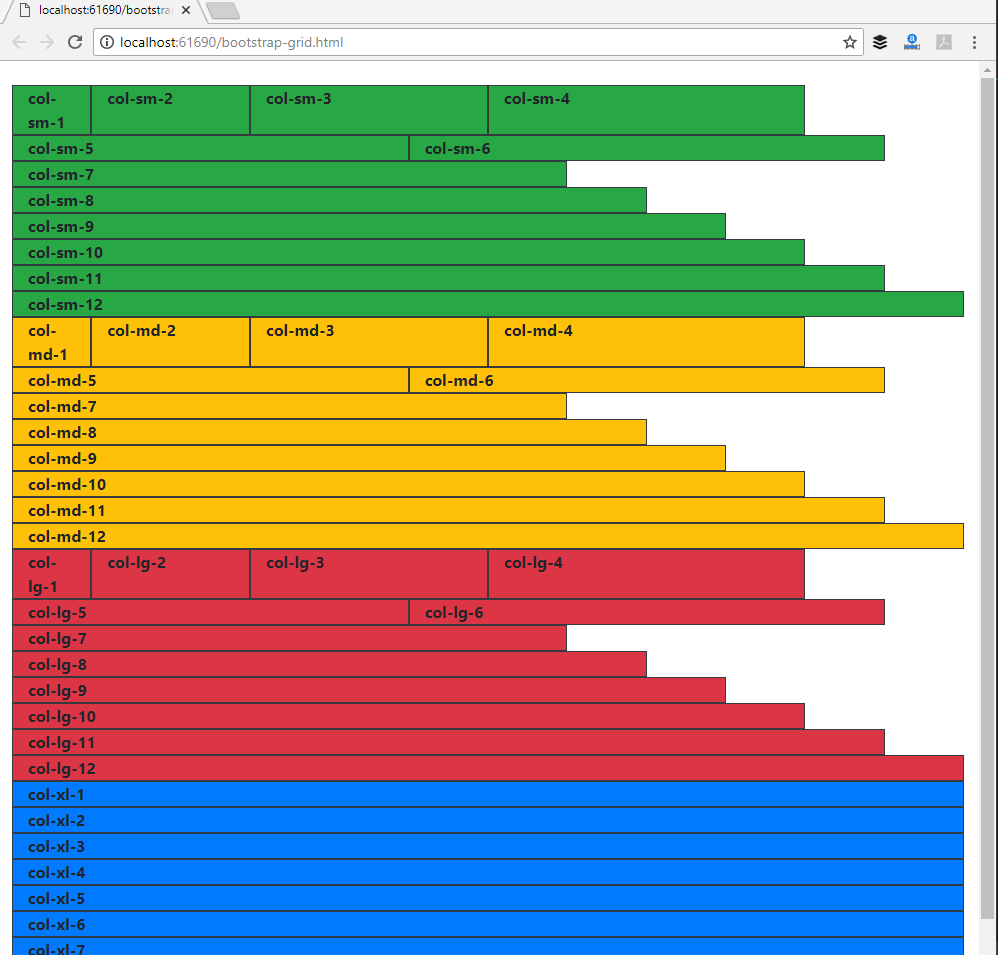Click the Adobe Acrobat extension icon
The width and height of the screenshot is (998, 955).
[943, 42]
